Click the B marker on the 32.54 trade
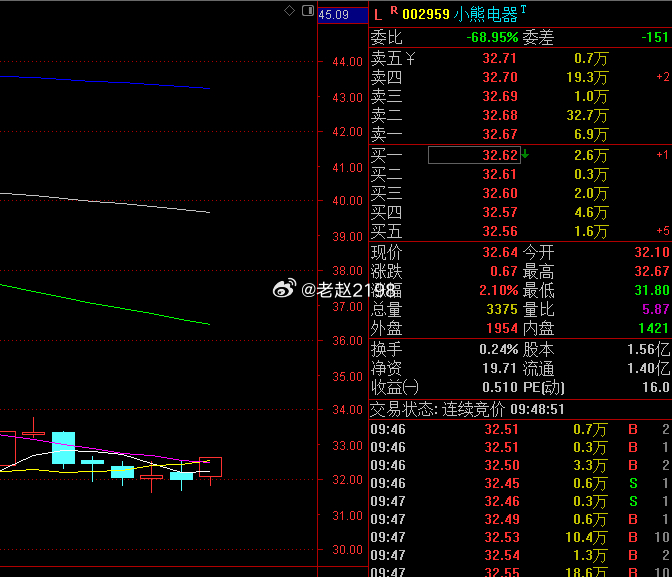 (633, 555)
